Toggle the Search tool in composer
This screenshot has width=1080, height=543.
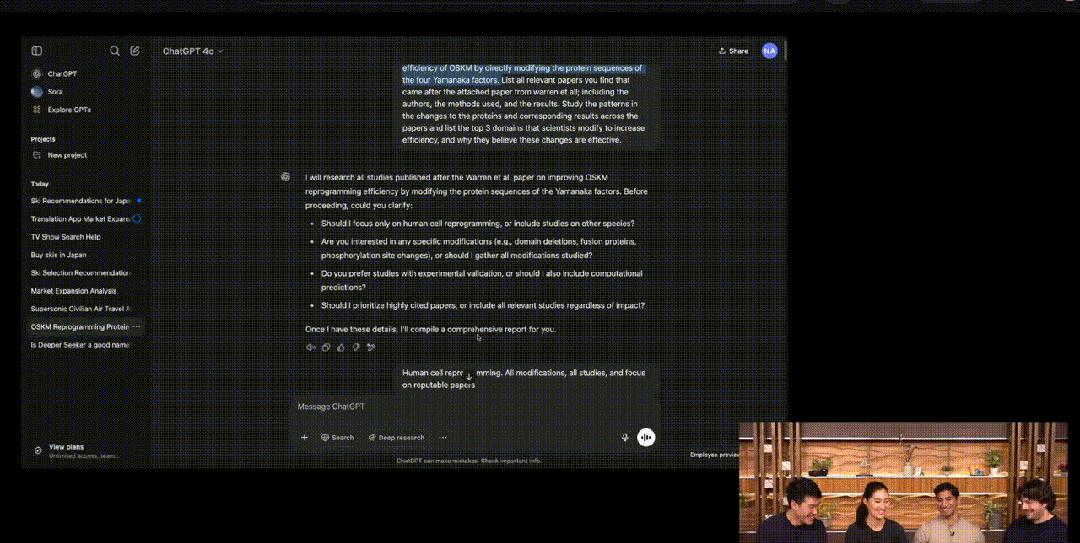point(338,438)
